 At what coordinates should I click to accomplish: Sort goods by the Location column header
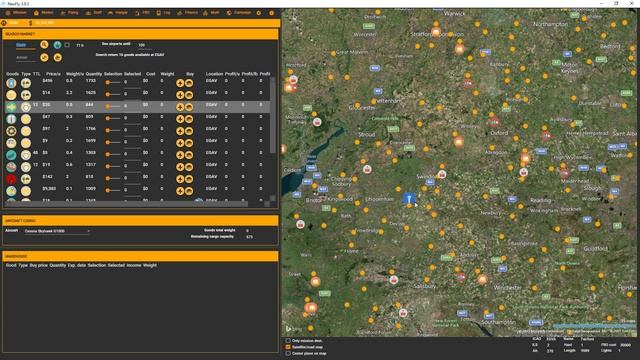[x=214, y=74]
